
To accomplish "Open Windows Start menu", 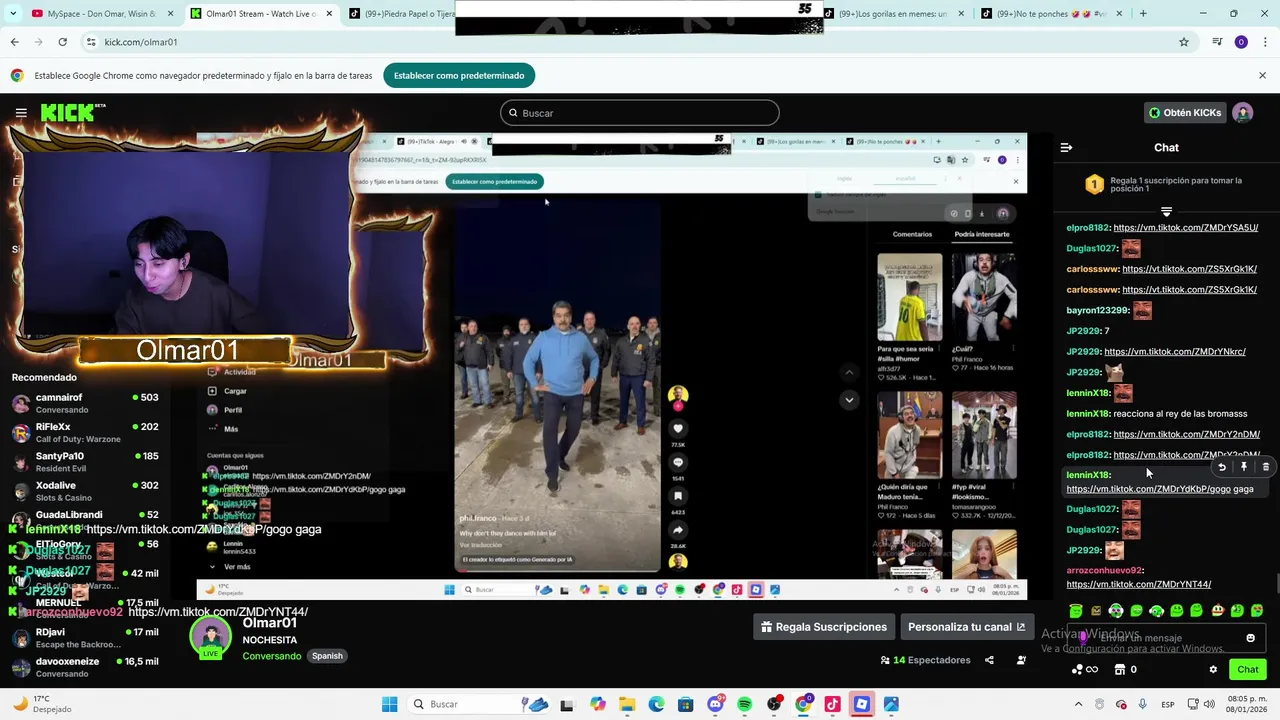I will click(389, 704).
